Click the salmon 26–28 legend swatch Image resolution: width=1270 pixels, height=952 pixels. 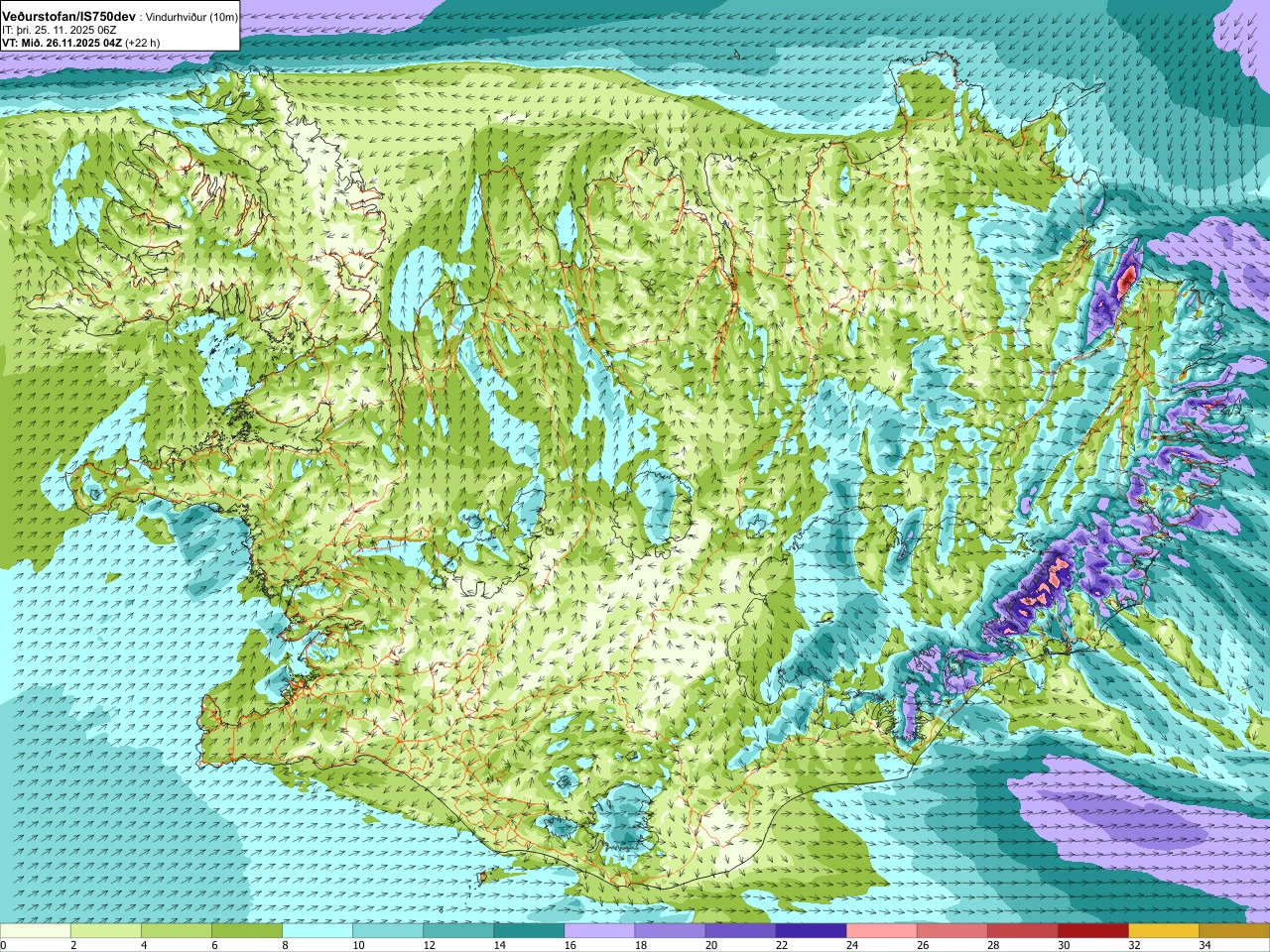pyautogui.click(x=952, y=931)
